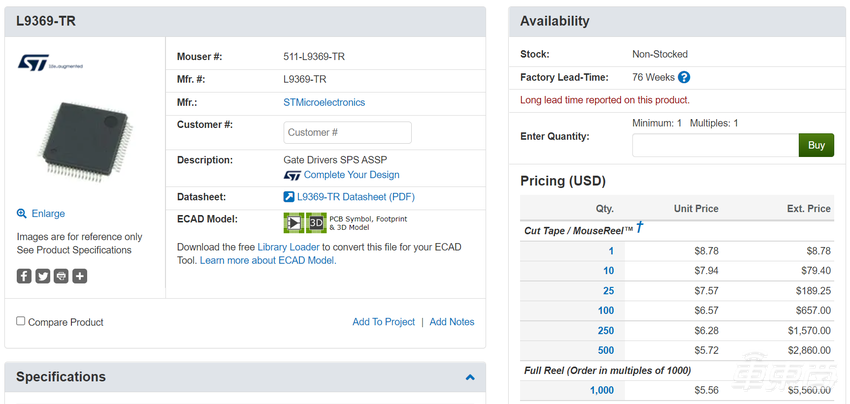The height and width of the screenshot is (404, 850).
Task: Share product on Facebook
Action: (x=24, y=276)
